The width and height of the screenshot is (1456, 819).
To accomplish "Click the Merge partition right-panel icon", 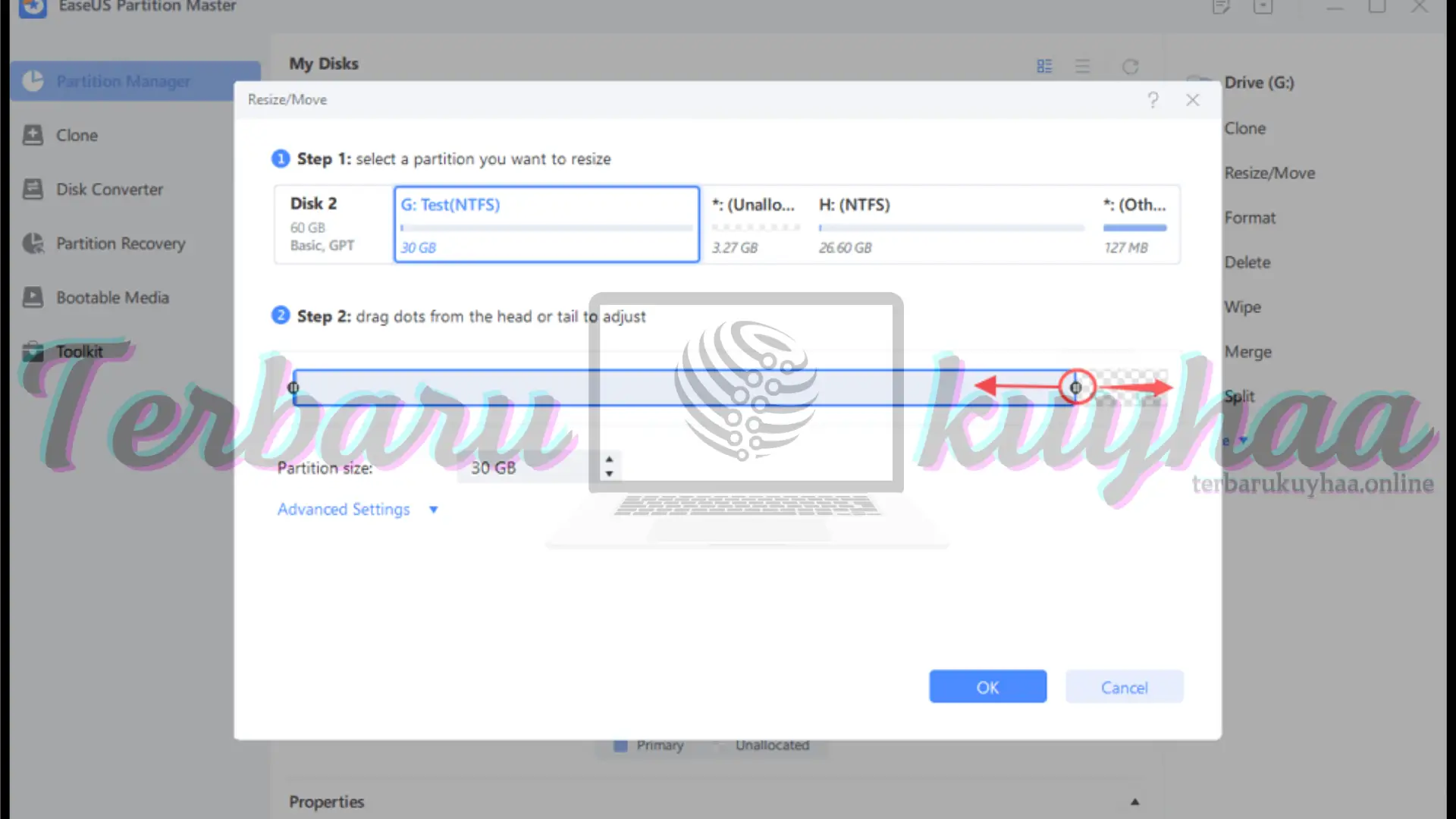I will point(1248,350).
